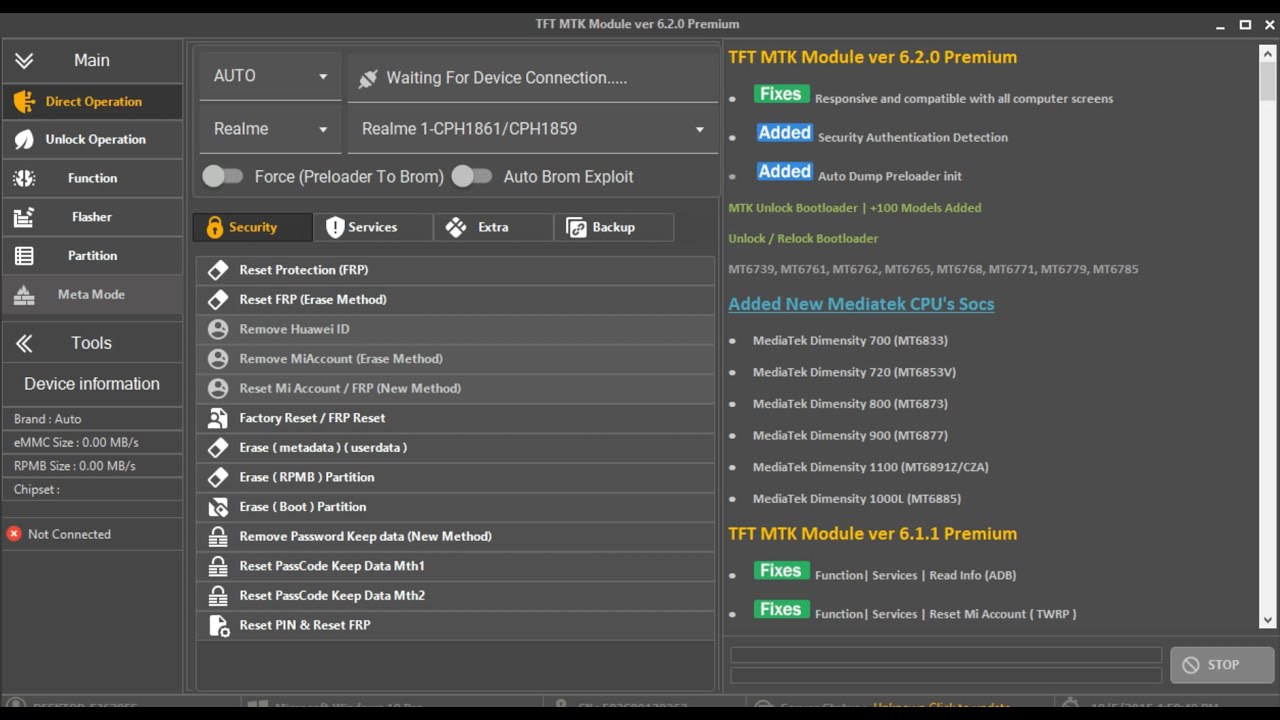This screenshot has height=720, width=1280.
Task: Click the 'Brand : Auto' text
Action: point(48,419)
